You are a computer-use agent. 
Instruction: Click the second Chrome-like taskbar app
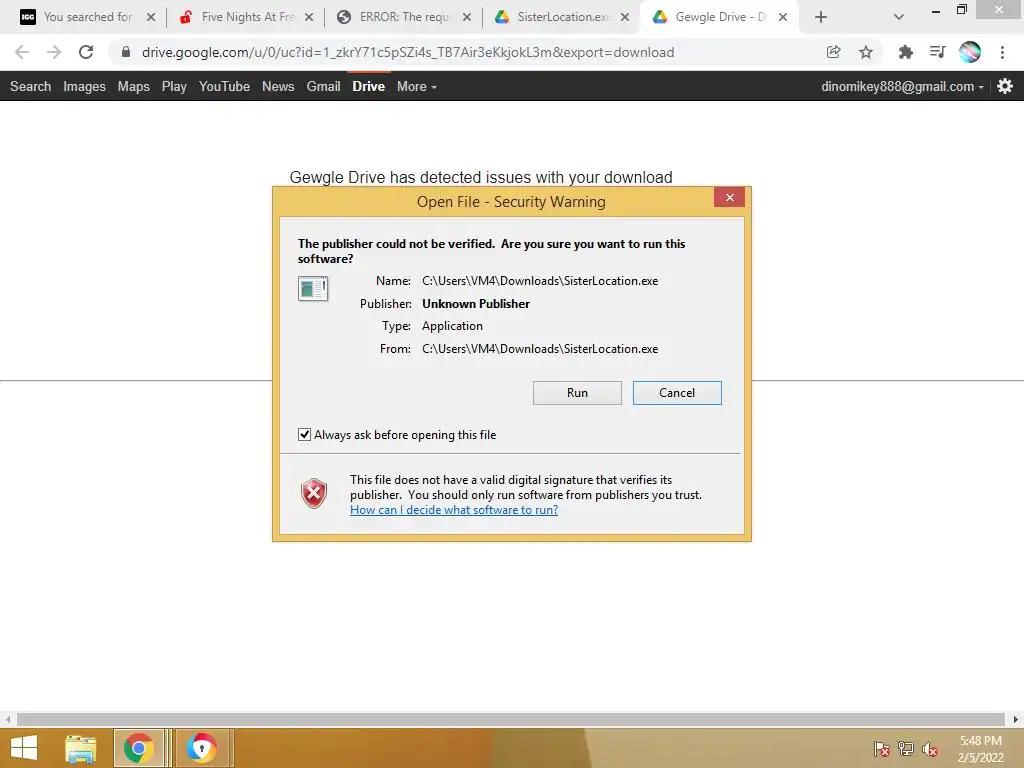tap(202, 748)
